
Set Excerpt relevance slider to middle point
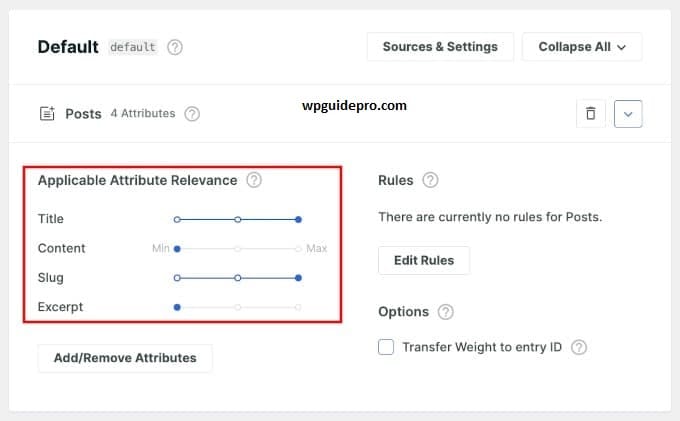(x=238, y=308)
